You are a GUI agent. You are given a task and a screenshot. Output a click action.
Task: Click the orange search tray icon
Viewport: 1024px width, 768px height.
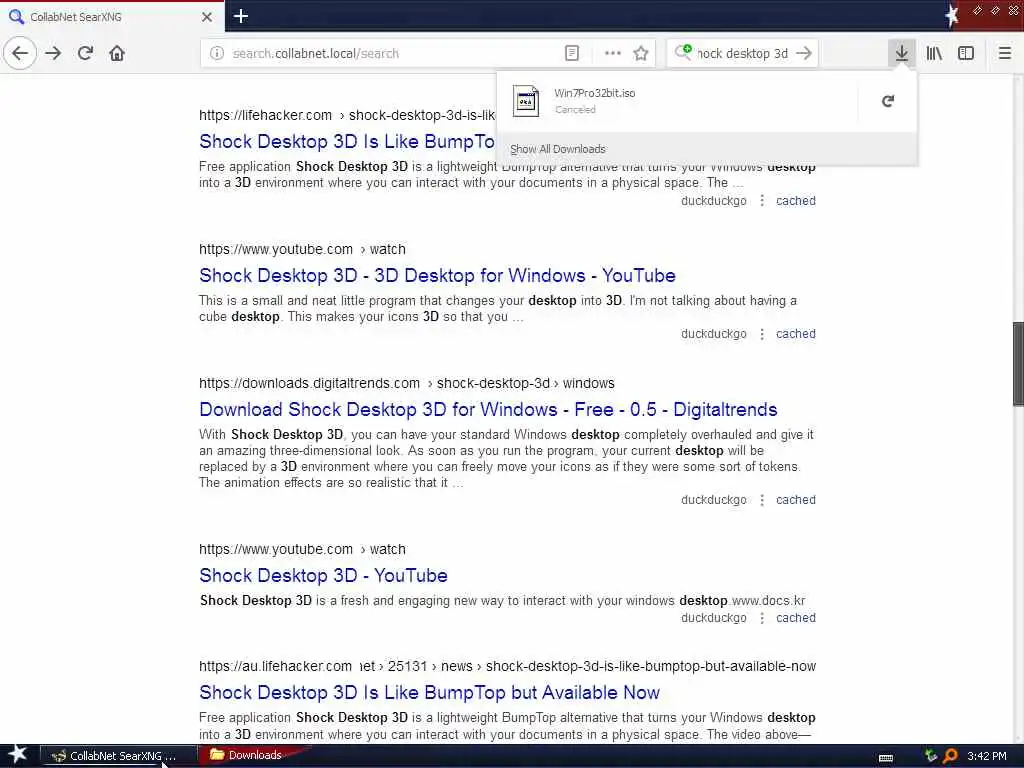click(950, 756)
